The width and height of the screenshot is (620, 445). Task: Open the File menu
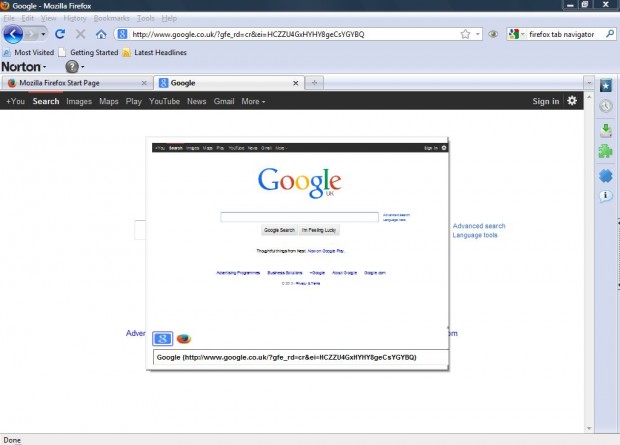click(x=9, y=18)
